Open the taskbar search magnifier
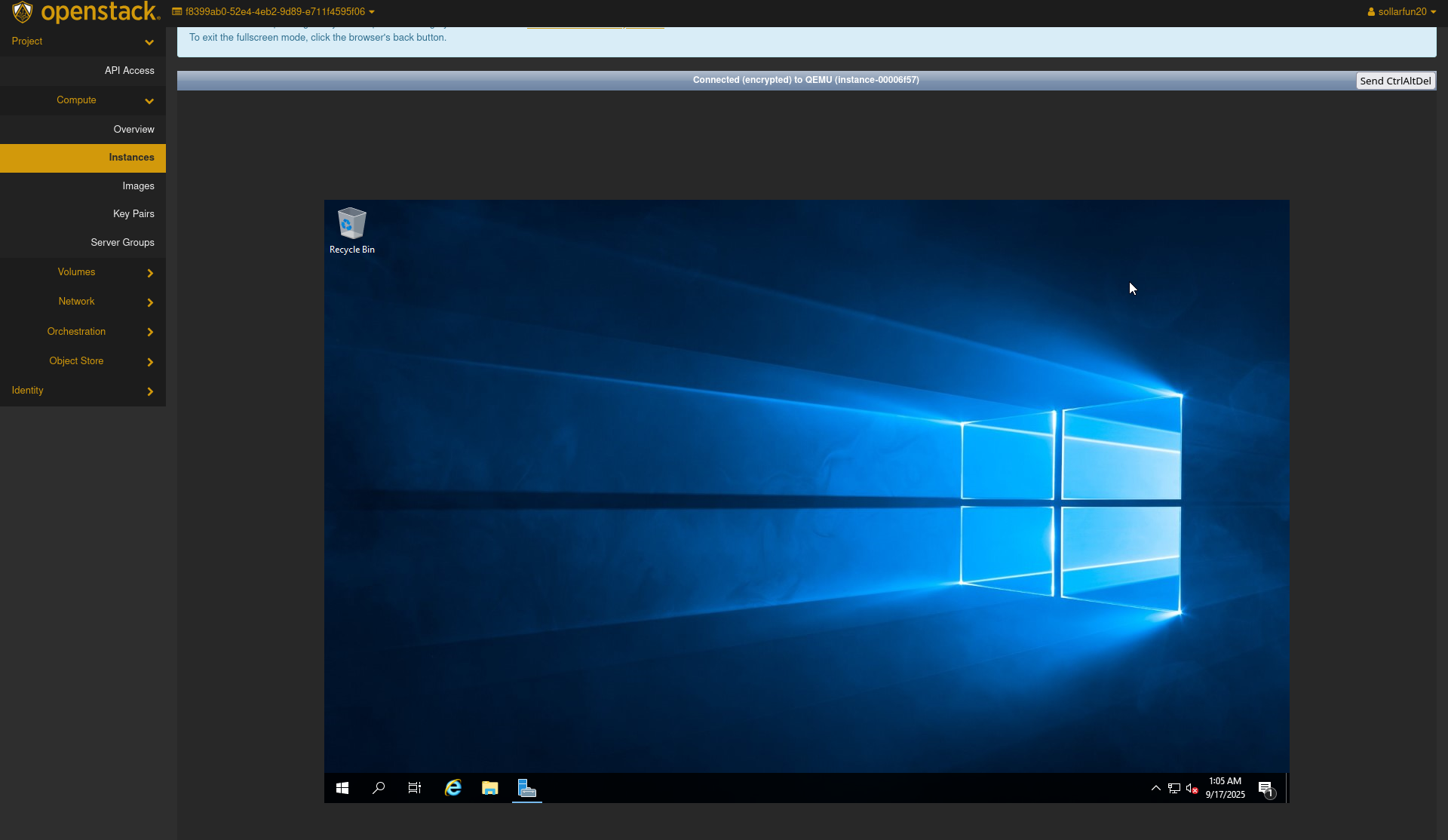The image size is (1448, 840). (x=379, y=788)
